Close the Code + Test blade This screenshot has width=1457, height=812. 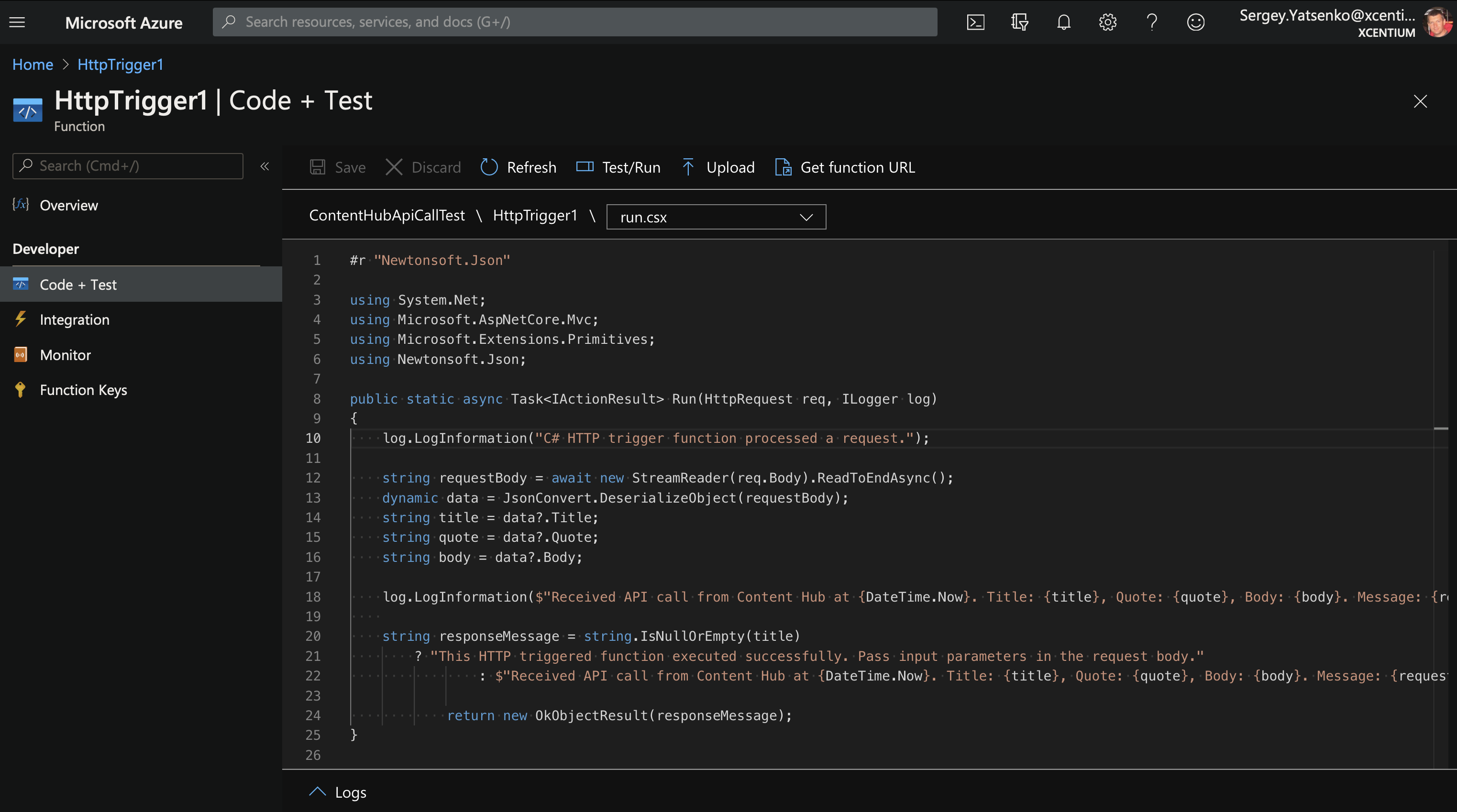coord(1420,101)
